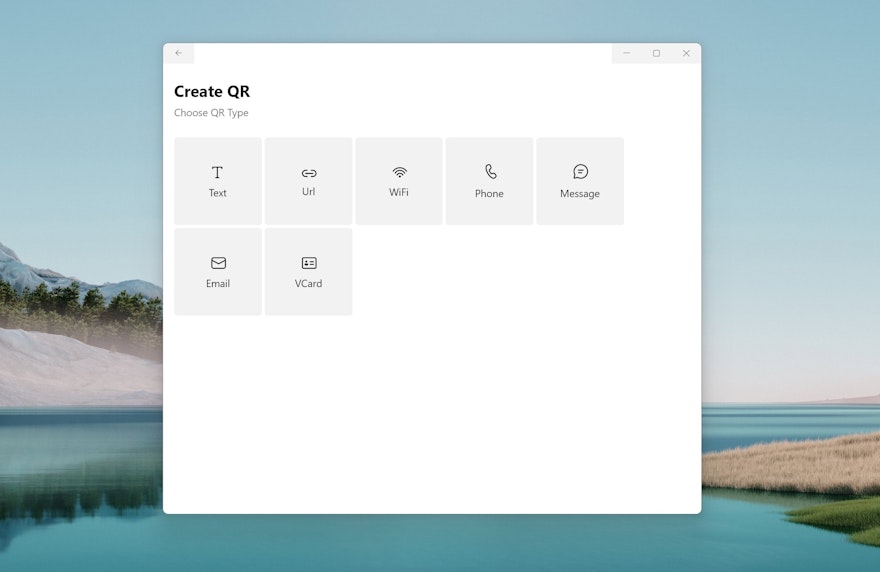Image resolution: width=880 pixels, height=572 pixels.
Task: Click the 'WiFi' tile label
Action: (399, 192)
